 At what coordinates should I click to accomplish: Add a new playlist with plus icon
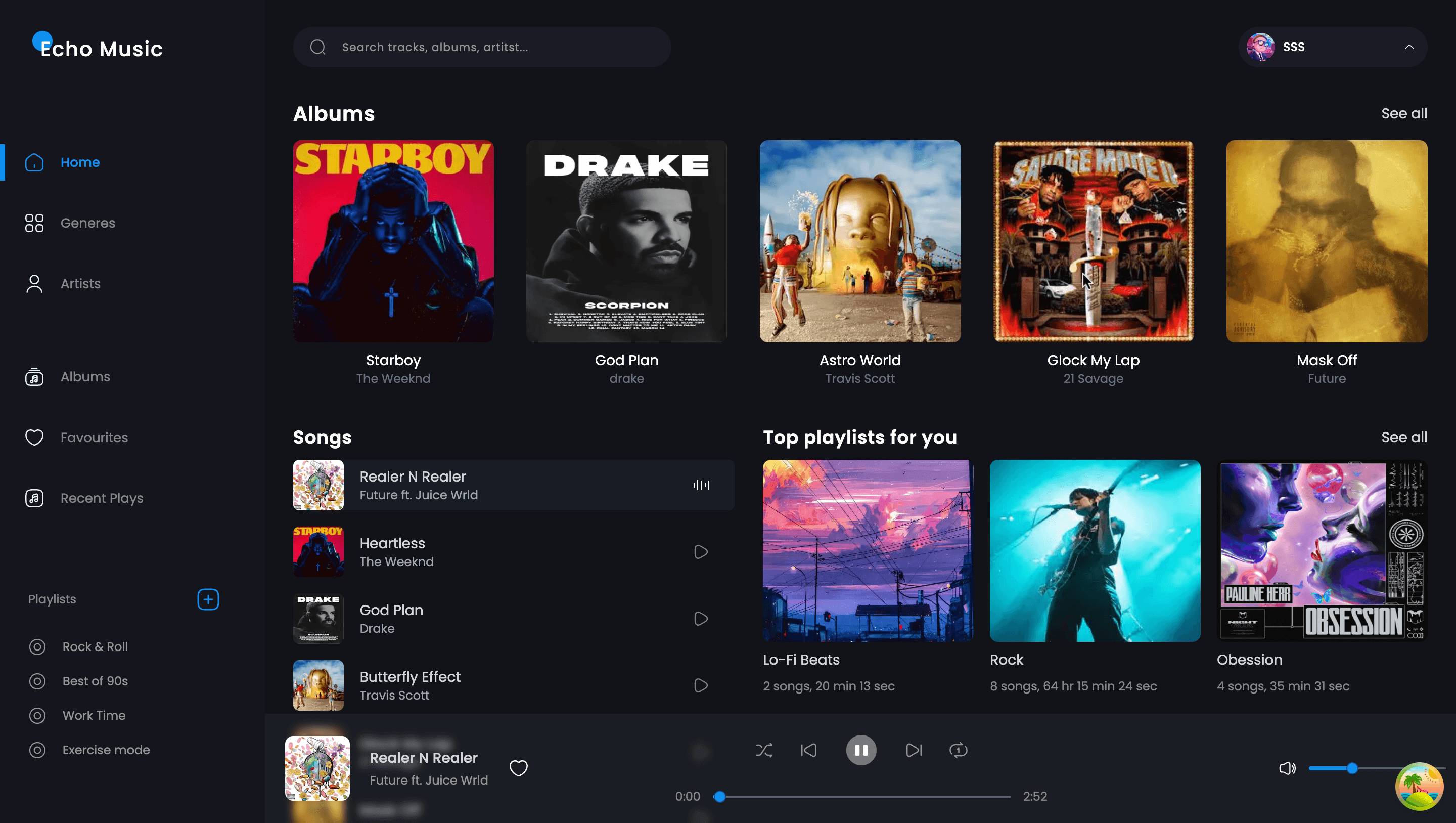208,599
